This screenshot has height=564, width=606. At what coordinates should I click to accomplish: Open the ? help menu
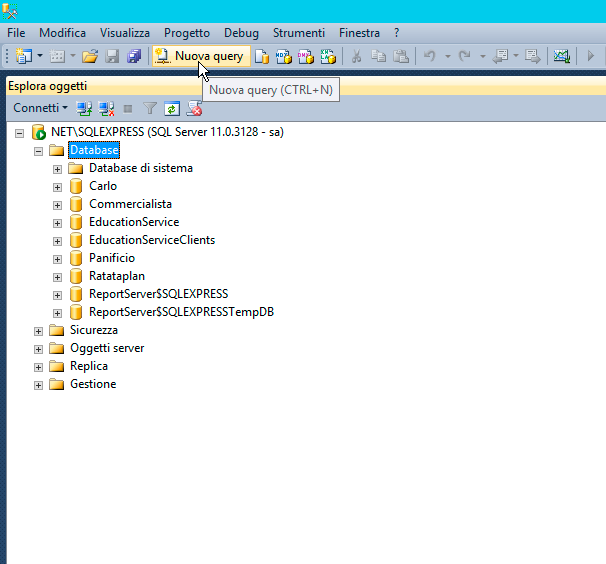tap(396, 33)
